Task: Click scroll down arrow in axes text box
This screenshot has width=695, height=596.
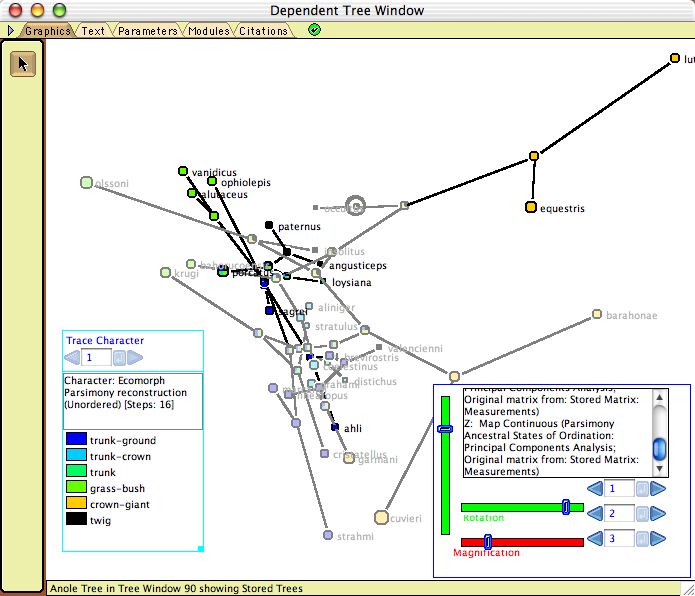Action: click(660, 469)
